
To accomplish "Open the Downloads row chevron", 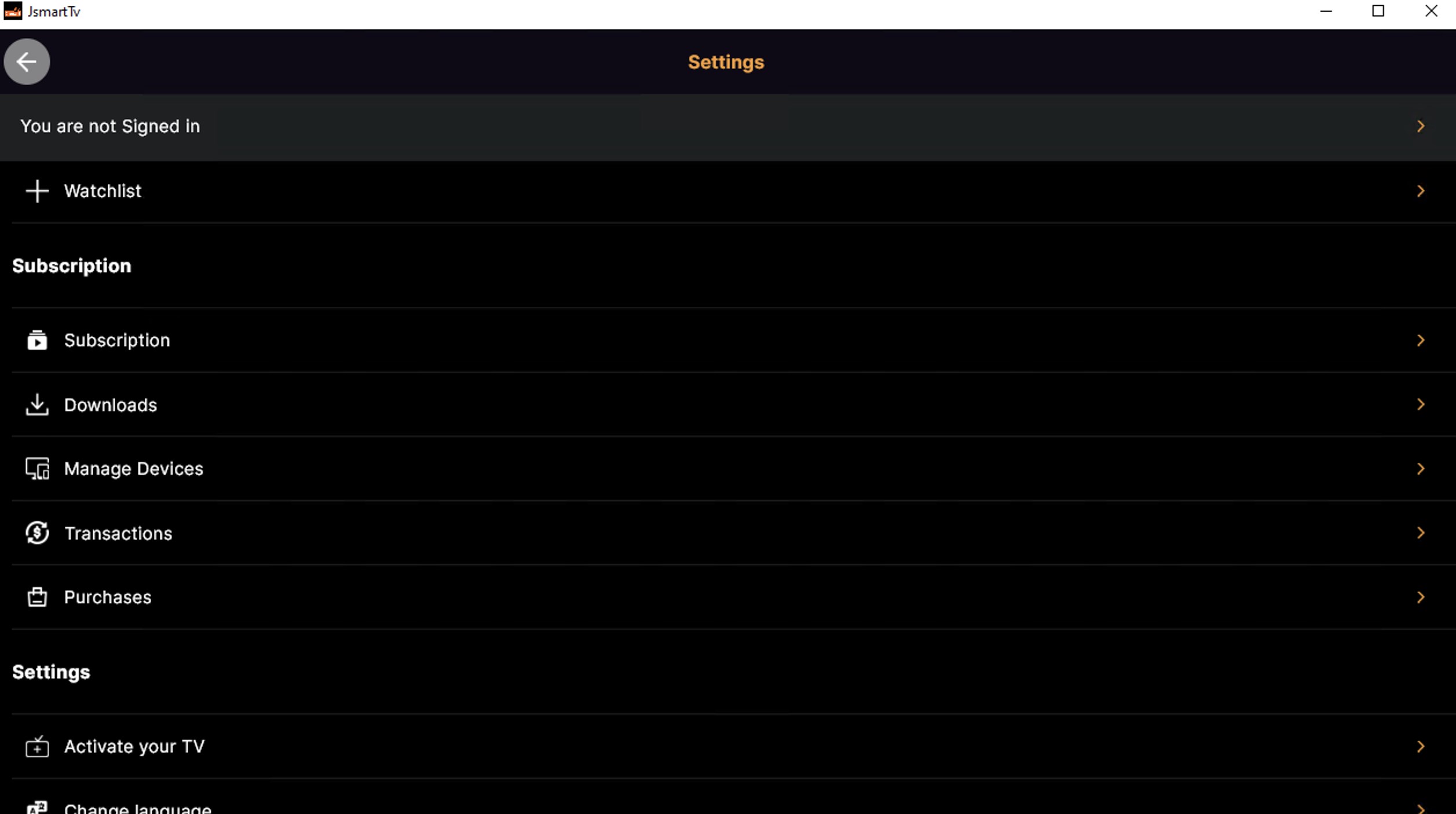I will (x=1421, y=404).
